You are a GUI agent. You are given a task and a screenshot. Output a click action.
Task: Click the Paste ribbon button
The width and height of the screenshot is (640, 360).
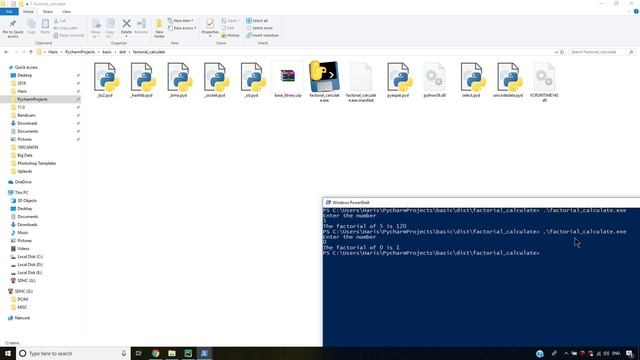[45, 27]
